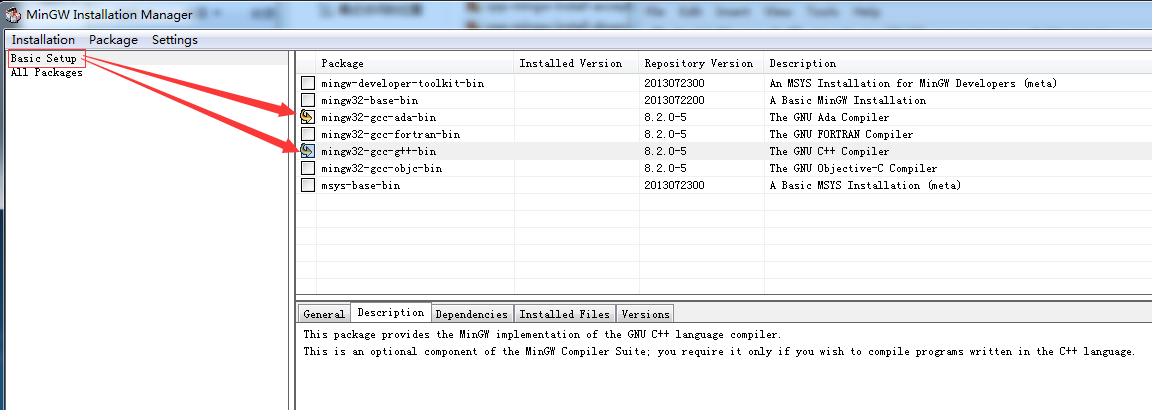Screen dimensions: 1152x410
Task: Open the Package menu
Action: tap(113, 40)
